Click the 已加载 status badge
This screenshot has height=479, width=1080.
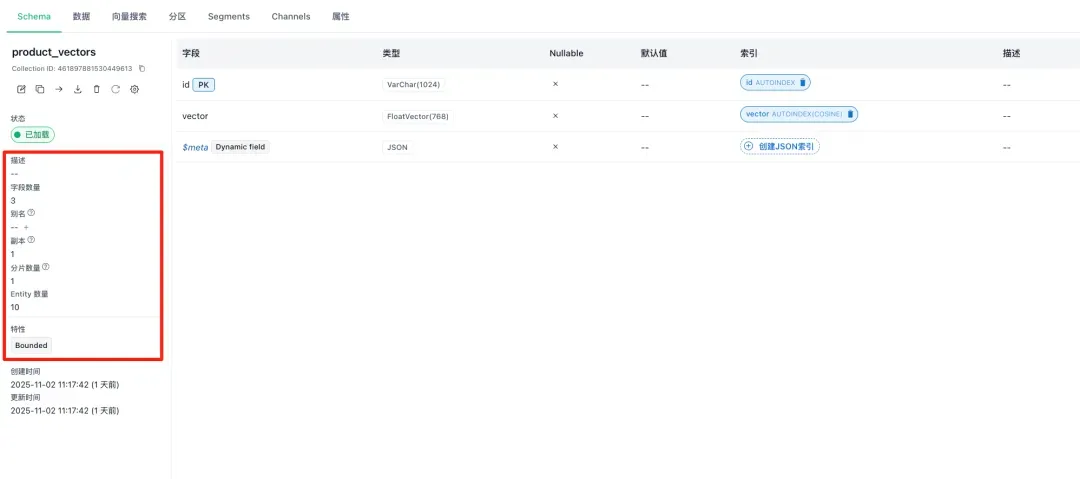[32, 134]
